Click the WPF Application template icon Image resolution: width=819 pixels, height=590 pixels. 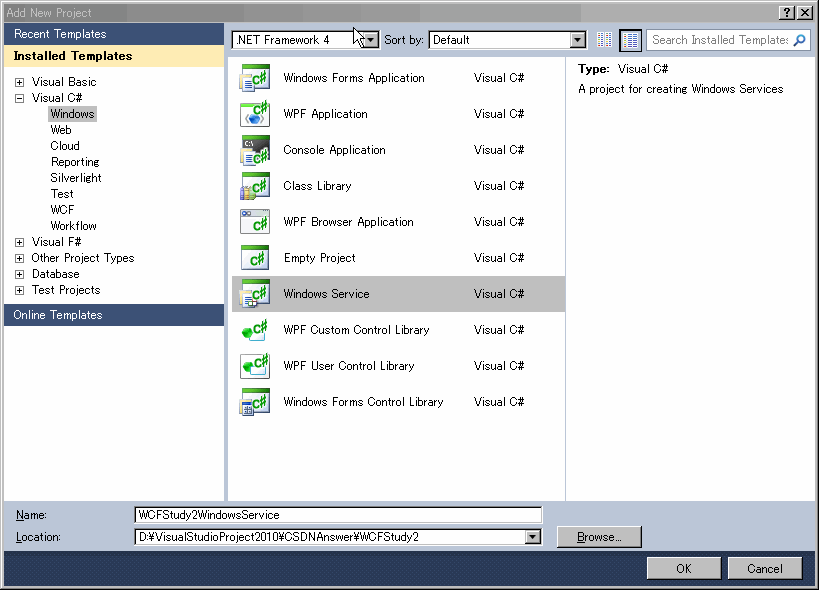tap(254, 114)
